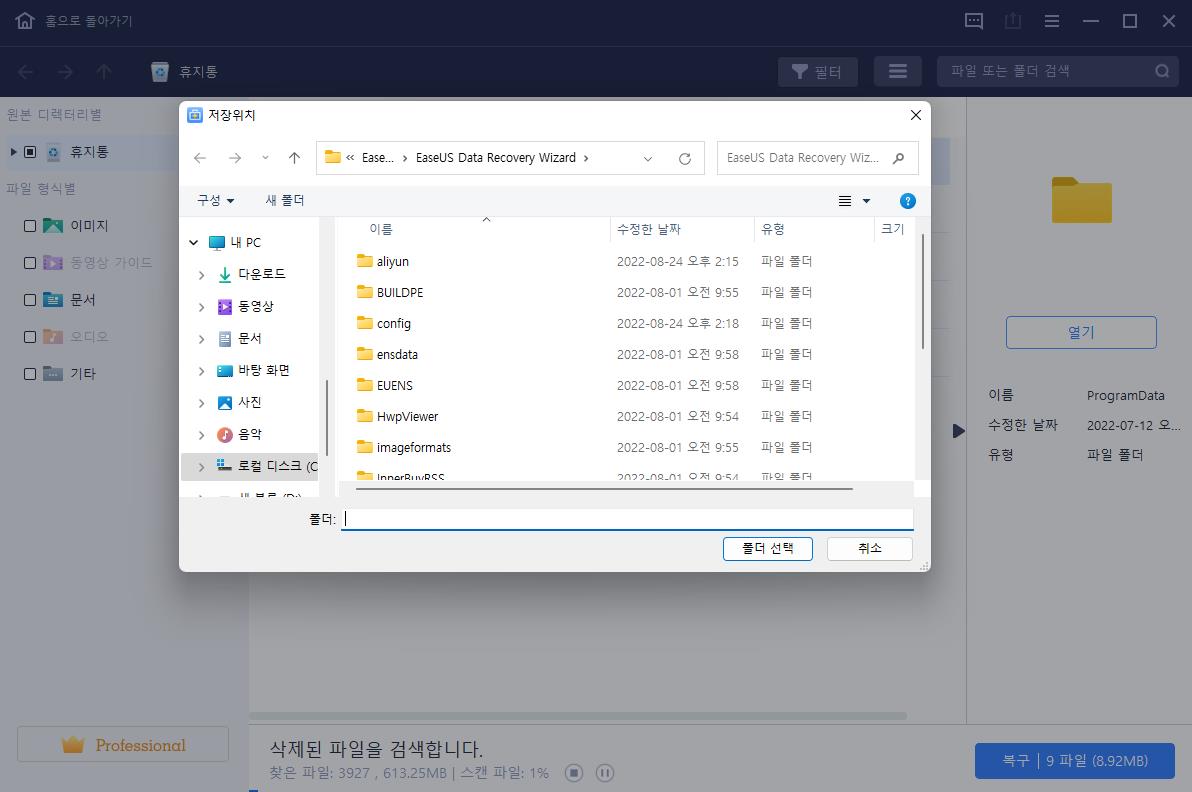Click the 열기 open button
1192x792 pixels.
click(x=1081, y=332)
